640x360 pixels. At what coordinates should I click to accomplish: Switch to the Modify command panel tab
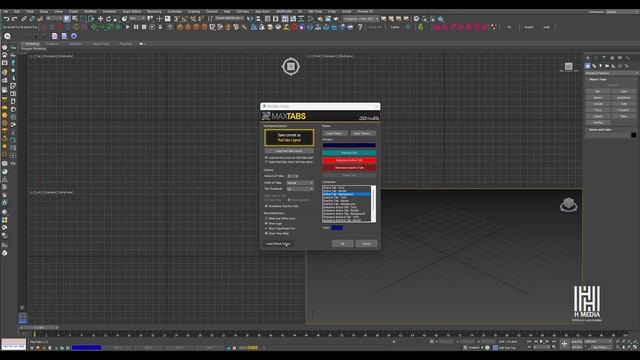coord(596,58)
